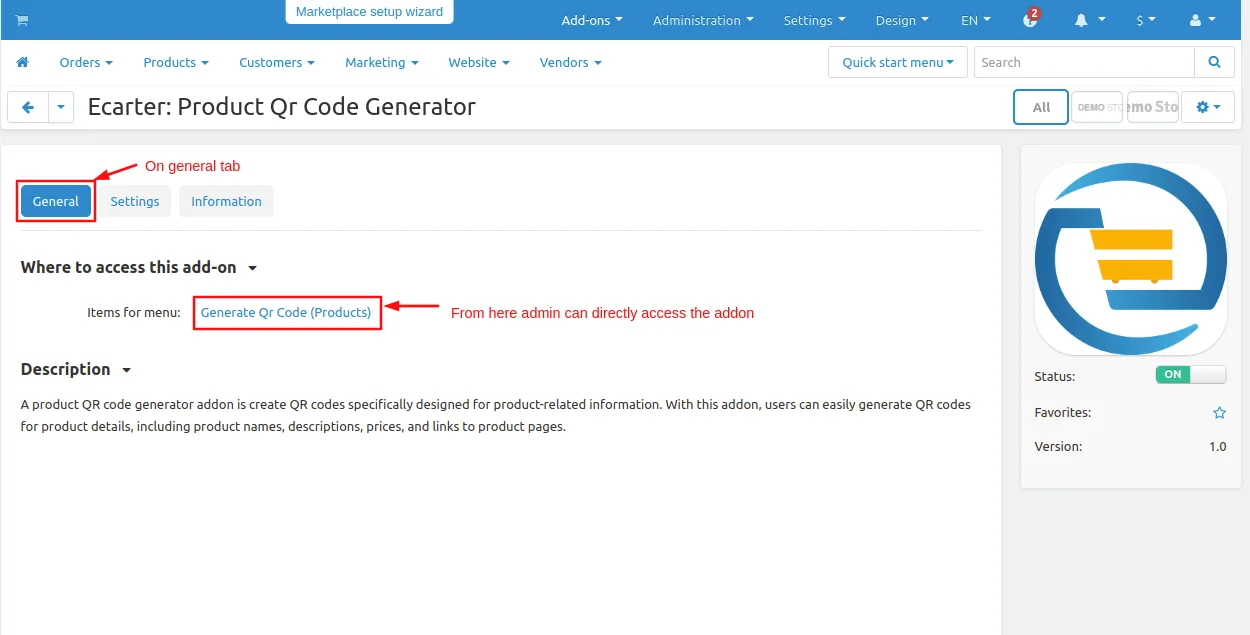Image resolution: width=1250 pixels, height=635 pixels.
Task: Expand the Orders menu
Action: click(x=86, y=62)
